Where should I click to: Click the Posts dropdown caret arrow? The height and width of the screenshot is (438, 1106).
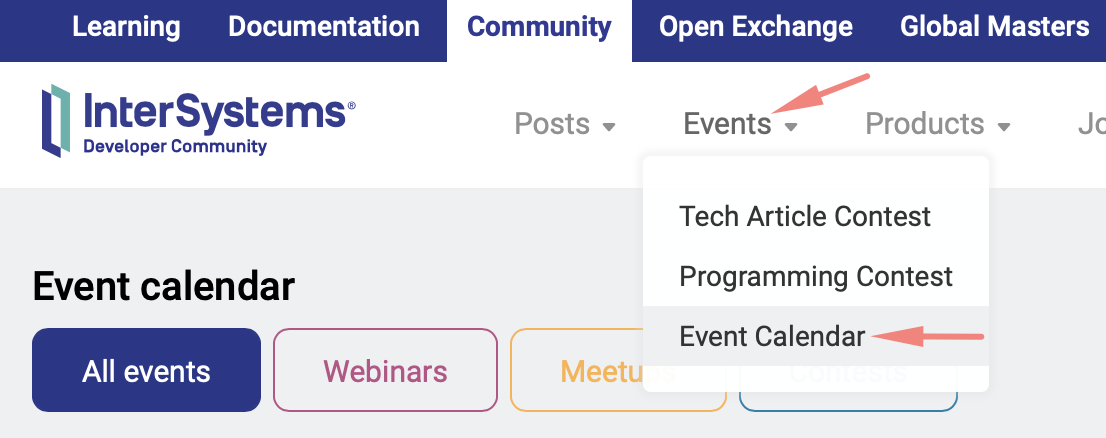coord(609,127)
